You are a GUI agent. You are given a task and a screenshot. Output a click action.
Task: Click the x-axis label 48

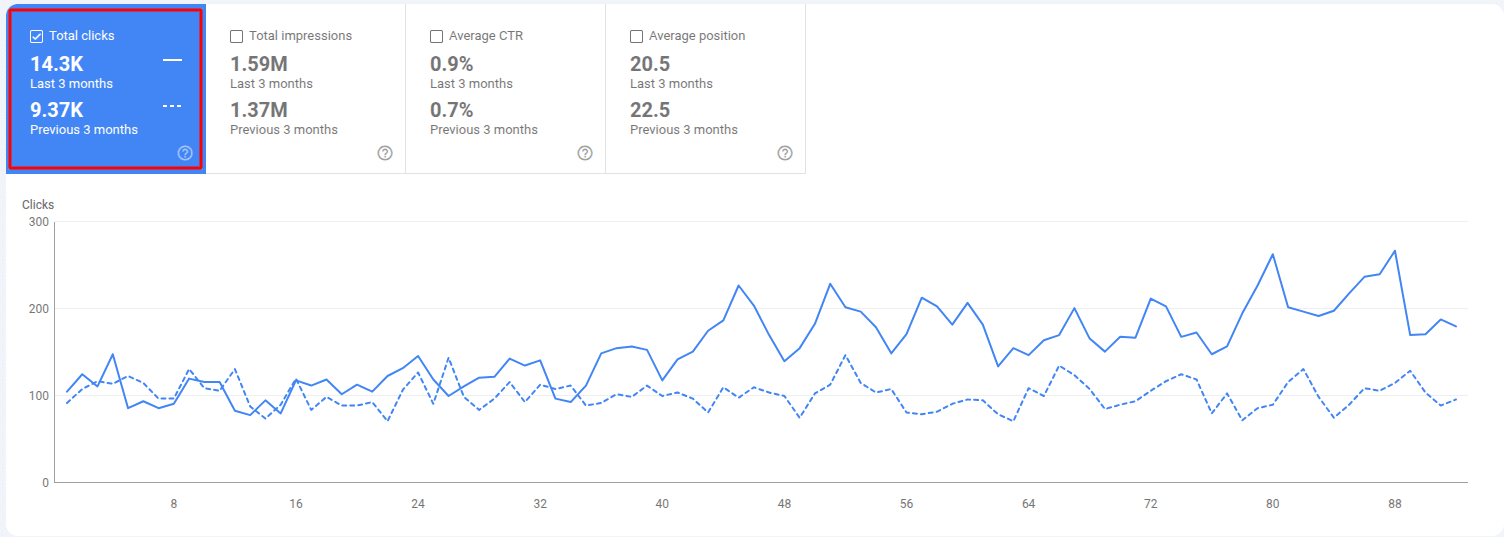(784, 504)
